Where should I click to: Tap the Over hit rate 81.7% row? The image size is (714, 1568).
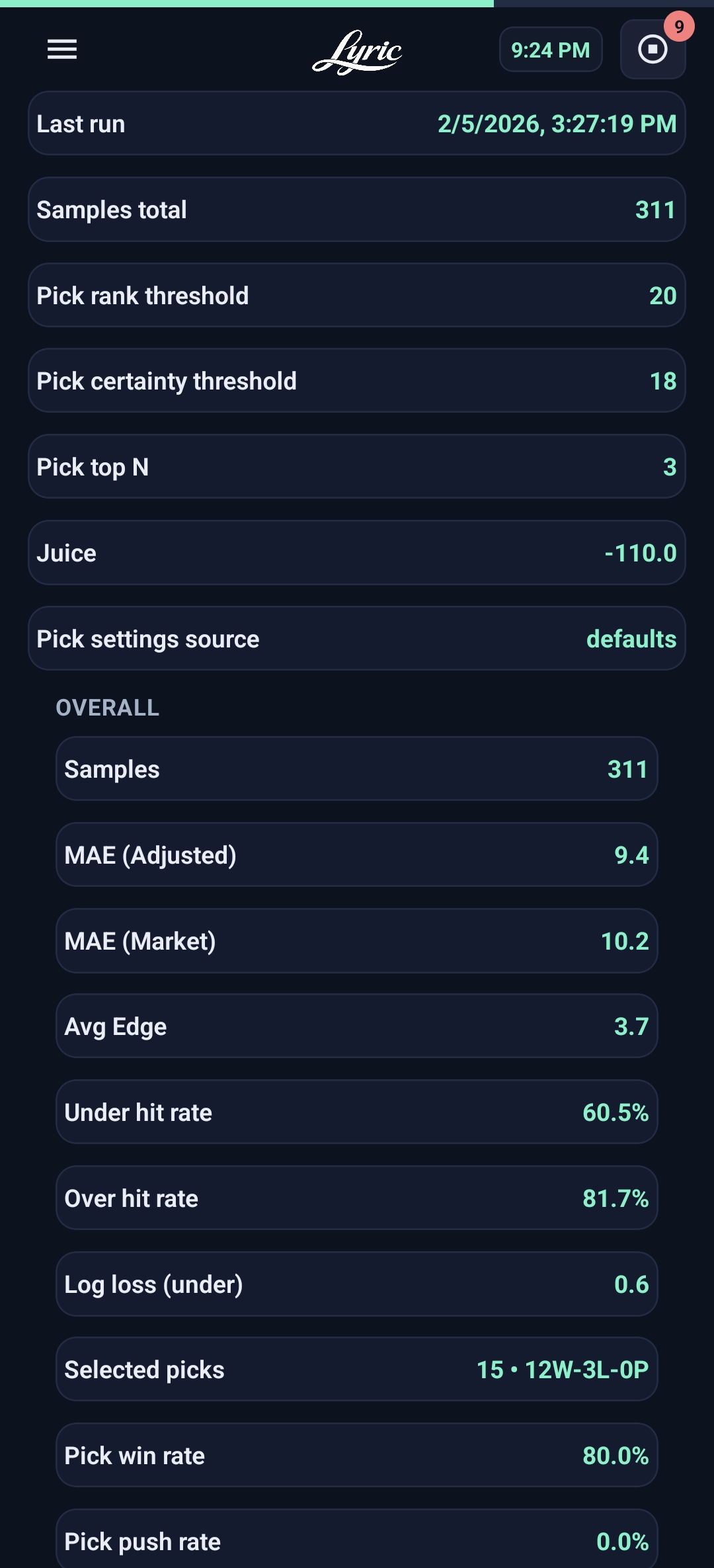pos(357,1198)
